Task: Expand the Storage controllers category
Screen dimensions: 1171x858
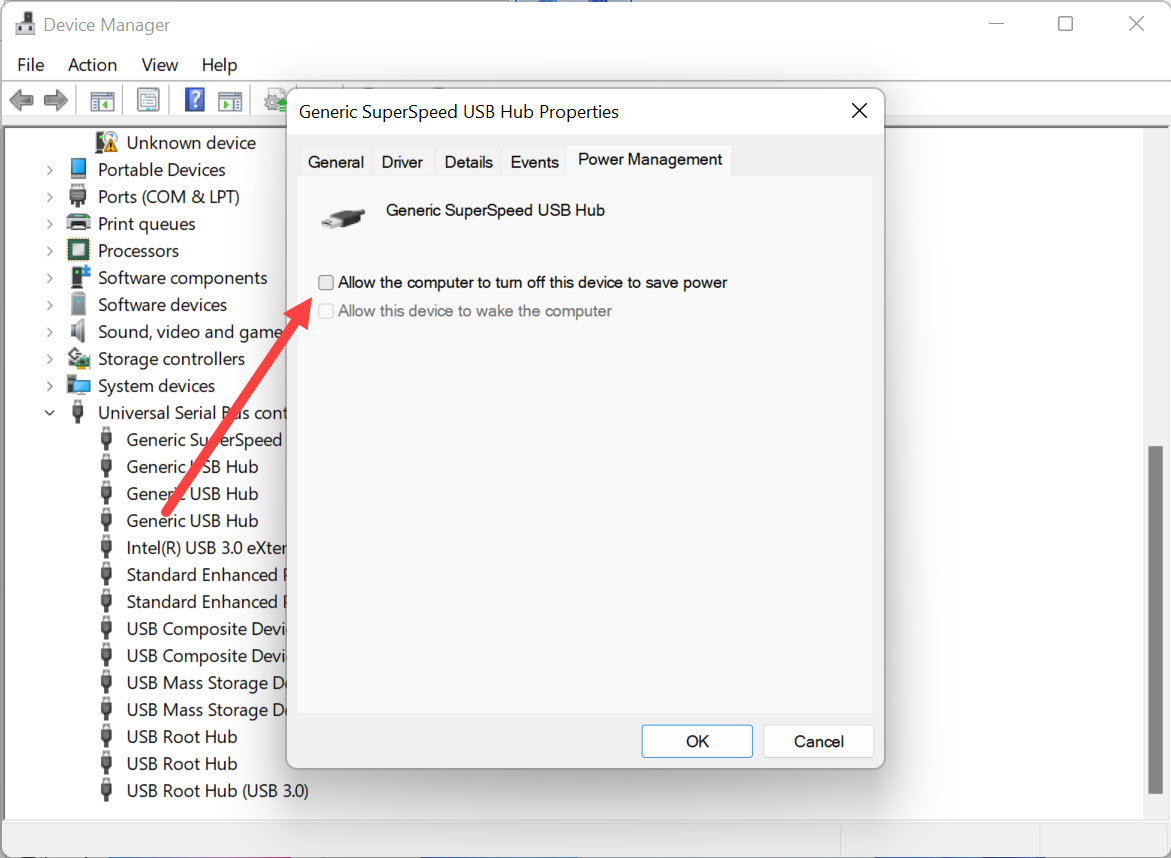Action: (x=50, y=359)
